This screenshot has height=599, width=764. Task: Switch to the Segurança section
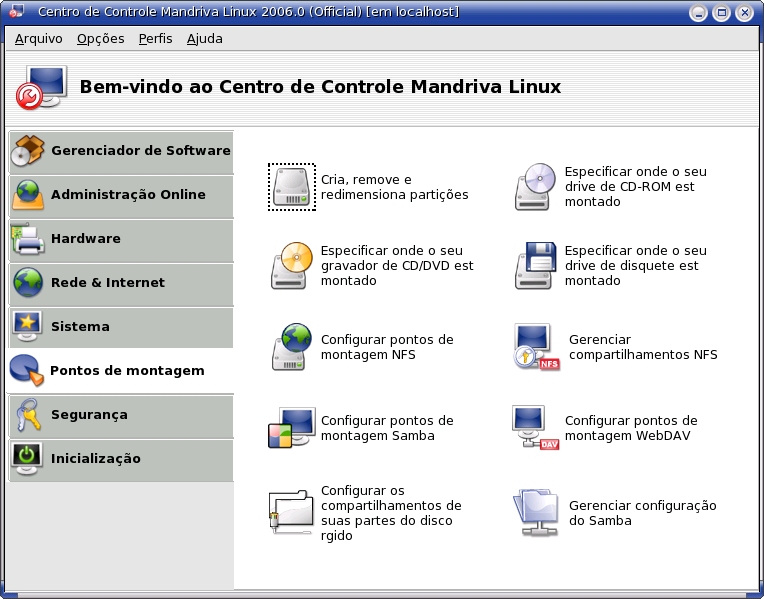point(121,416)
